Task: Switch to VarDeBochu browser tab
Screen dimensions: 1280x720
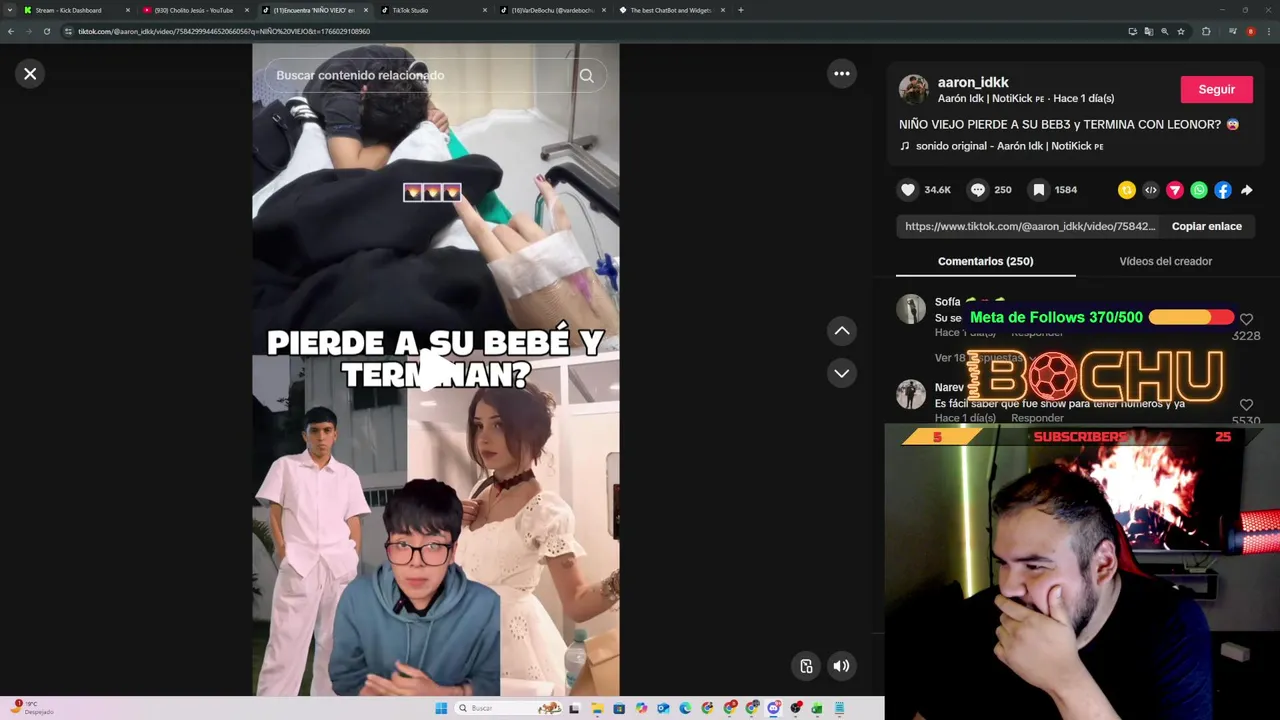Action: click(x=552, y=10)
